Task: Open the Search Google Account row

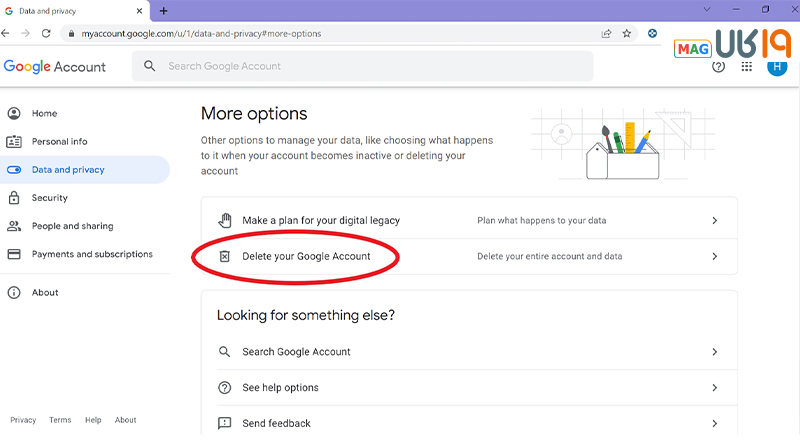Action: tap(477, 352)
